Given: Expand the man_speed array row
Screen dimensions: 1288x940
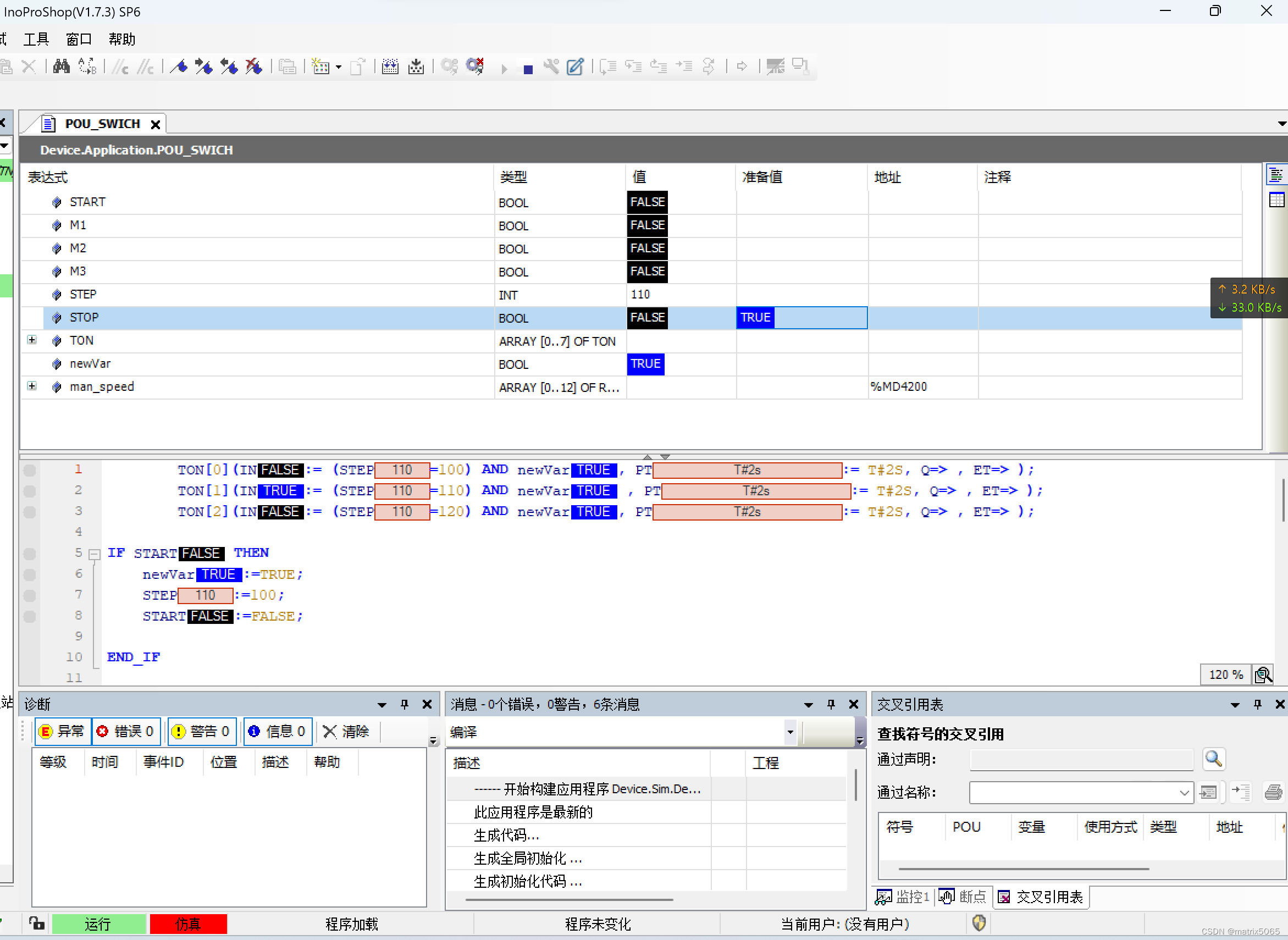Looking at the screenshot, I should tap(32, 386).
